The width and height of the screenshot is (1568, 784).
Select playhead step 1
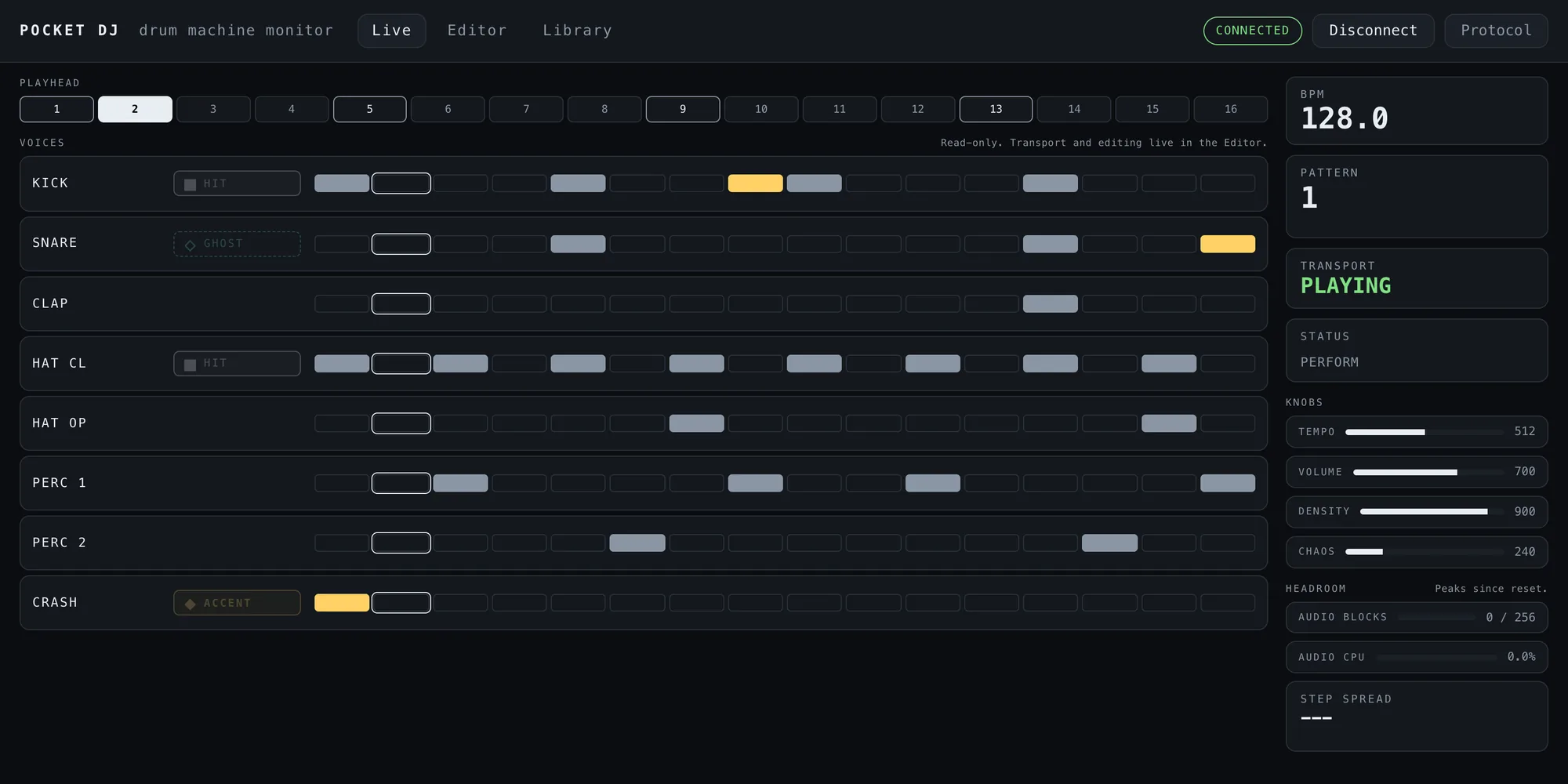56,109
